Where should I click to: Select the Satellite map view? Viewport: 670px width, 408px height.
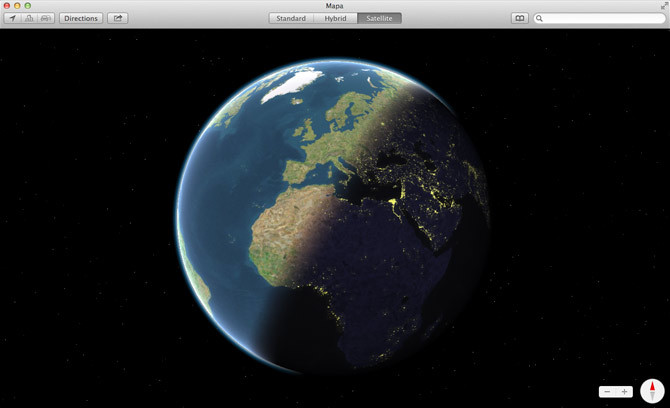[x=379, y=18]
